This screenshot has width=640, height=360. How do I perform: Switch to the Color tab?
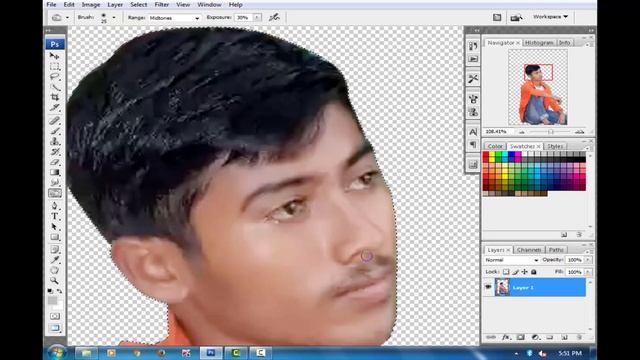(495, 146)
